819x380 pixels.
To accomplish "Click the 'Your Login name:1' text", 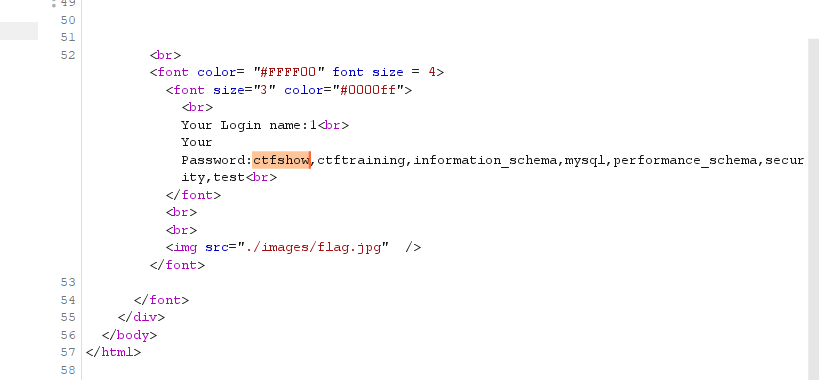I will pos(249,125).
